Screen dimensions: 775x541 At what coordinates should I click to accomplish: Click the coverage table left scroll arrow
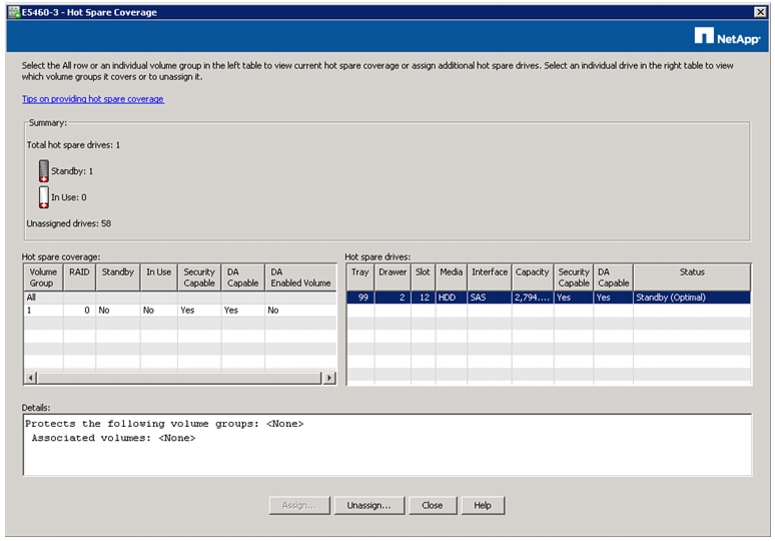[31, 378]
